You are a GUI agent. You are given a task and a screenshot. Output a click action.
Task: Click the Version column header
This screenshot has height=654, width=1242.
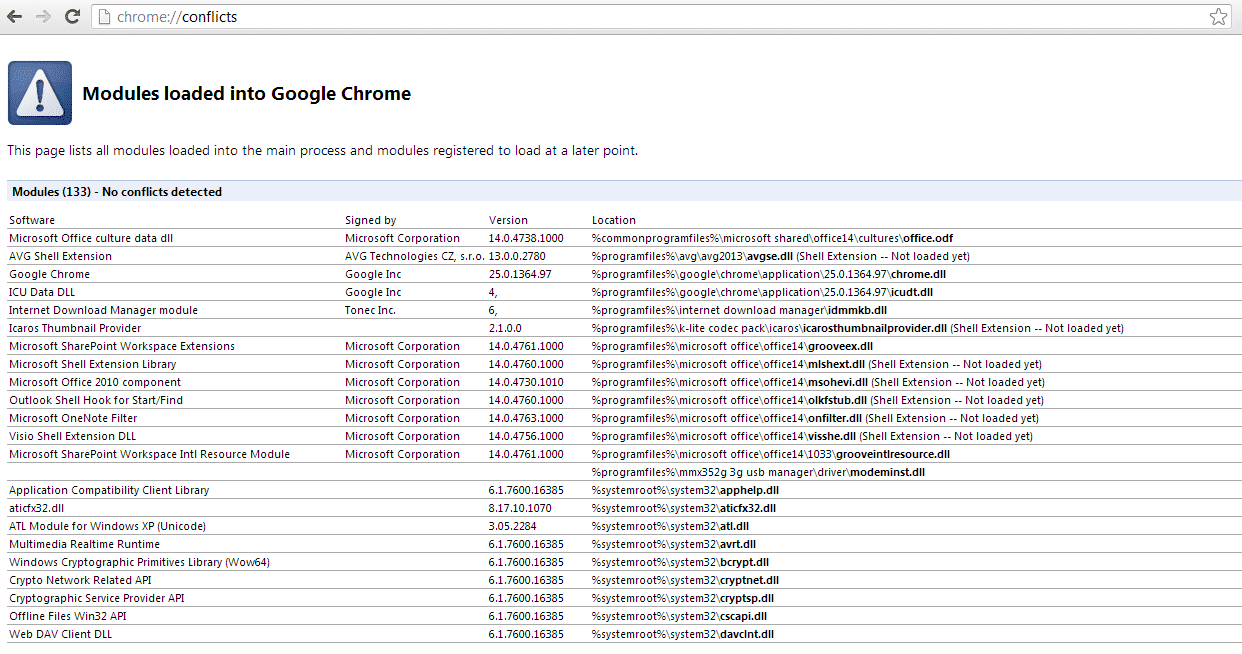tap(508, 220)
